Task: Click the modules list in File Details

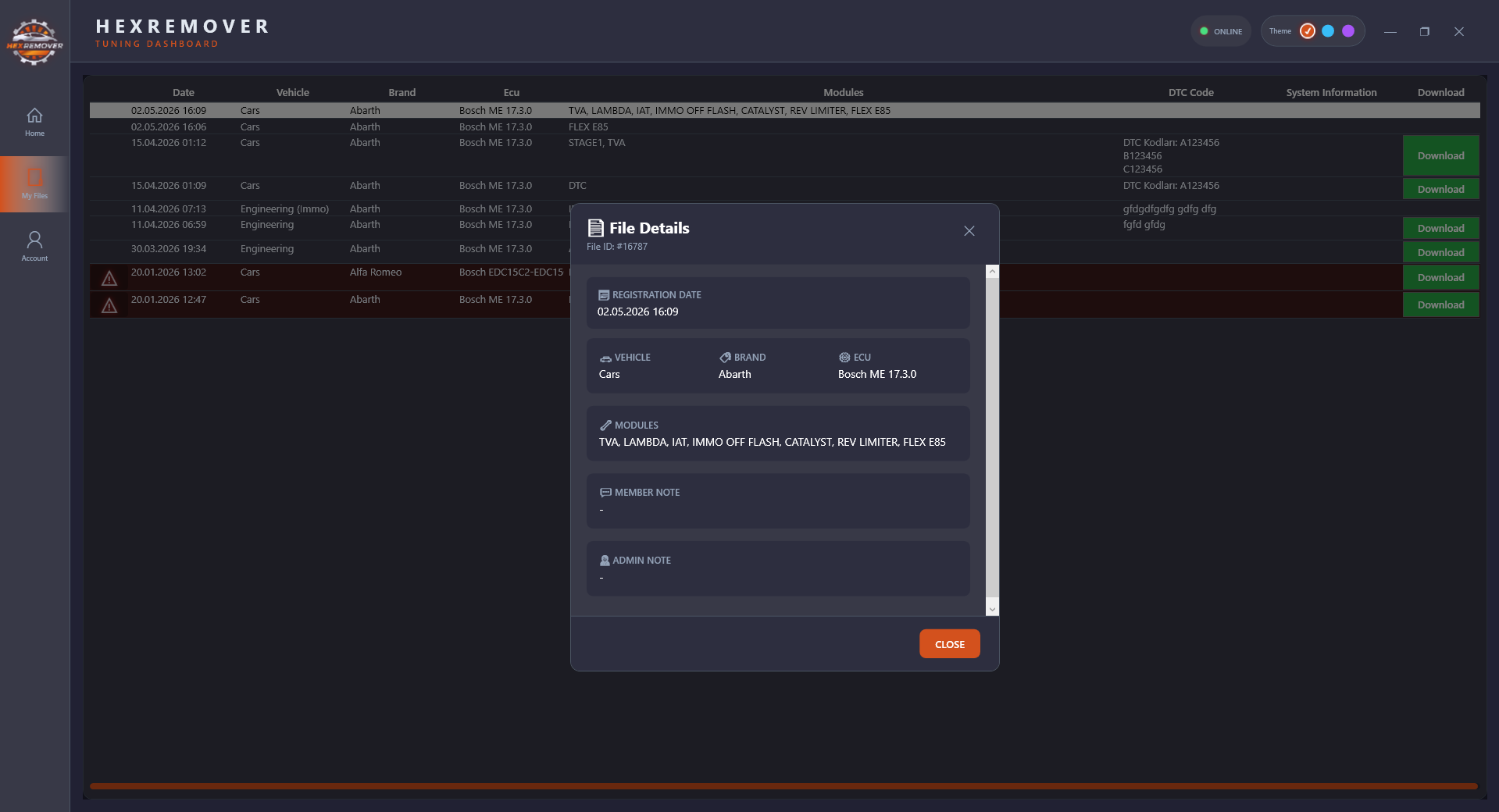Action: point(772,442)
